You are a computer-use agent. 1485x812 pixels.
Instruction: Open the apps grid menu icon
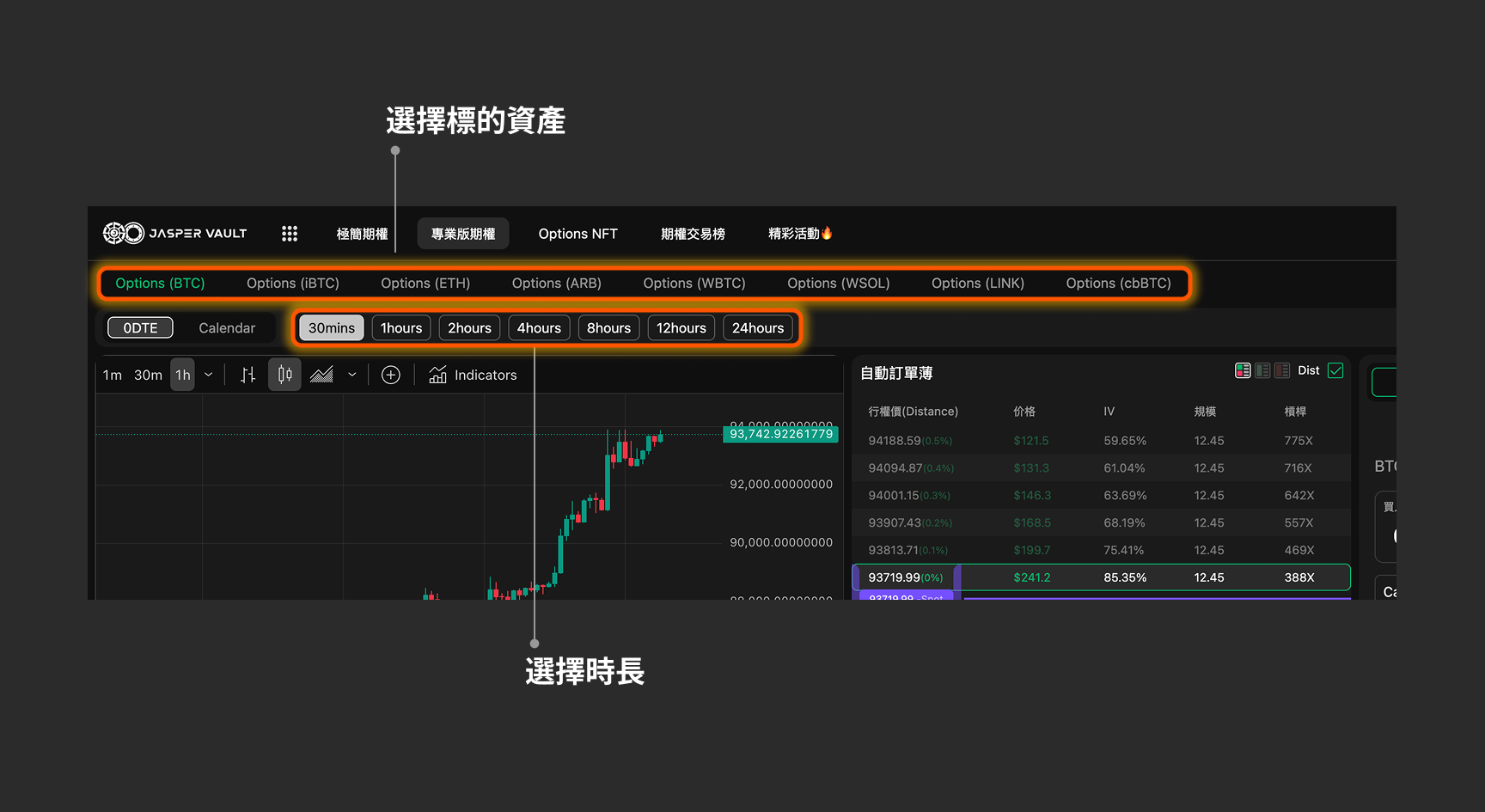[x=290, y=234]
